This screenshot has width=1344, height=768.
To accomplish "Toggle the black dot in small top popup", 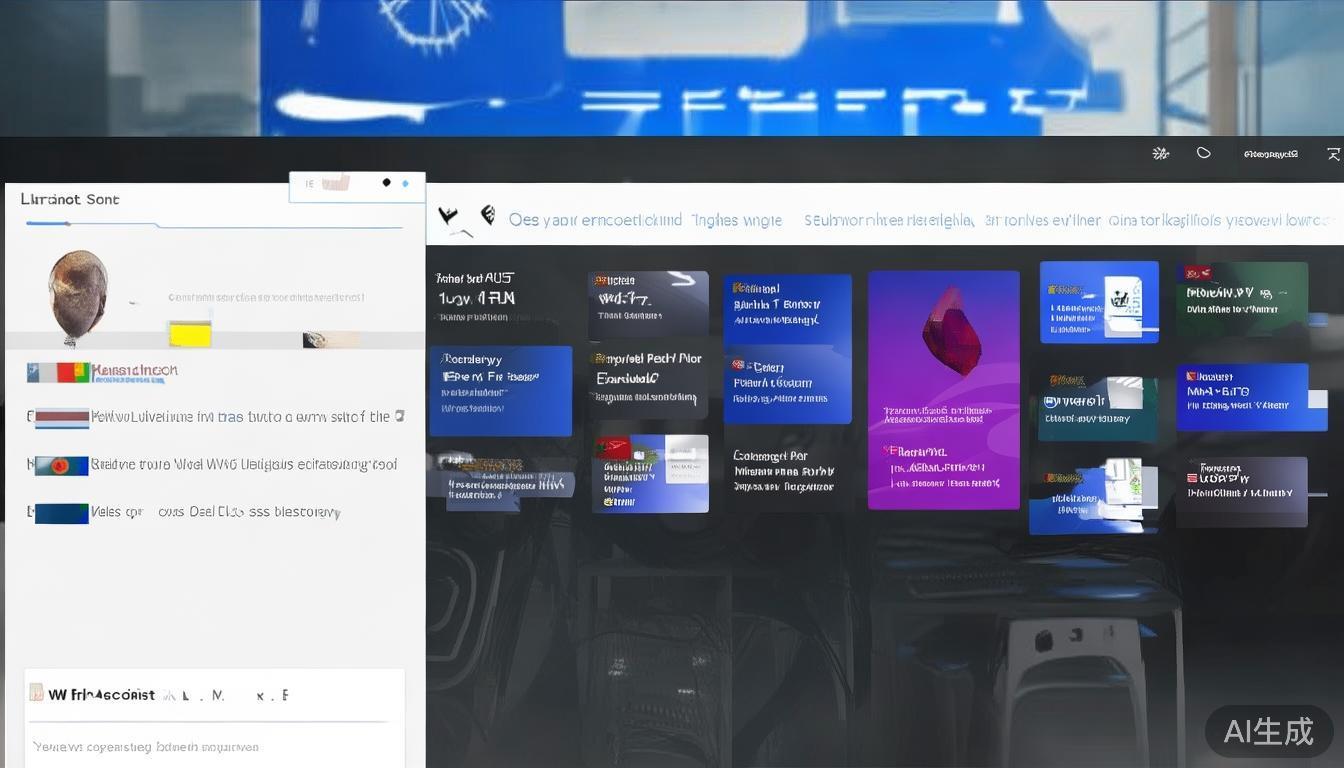I will pyautogui.click(x=386, y=183).
